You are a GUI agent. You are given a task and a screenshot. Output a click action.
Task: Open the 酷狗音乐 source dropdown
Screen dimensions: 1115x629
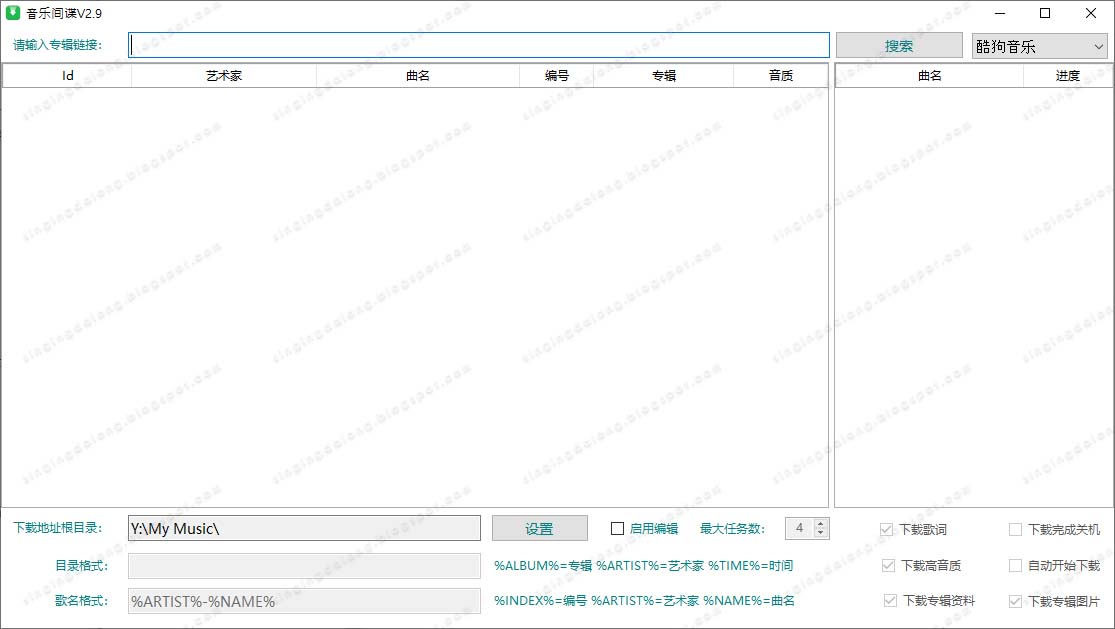tap(1040, 46)
